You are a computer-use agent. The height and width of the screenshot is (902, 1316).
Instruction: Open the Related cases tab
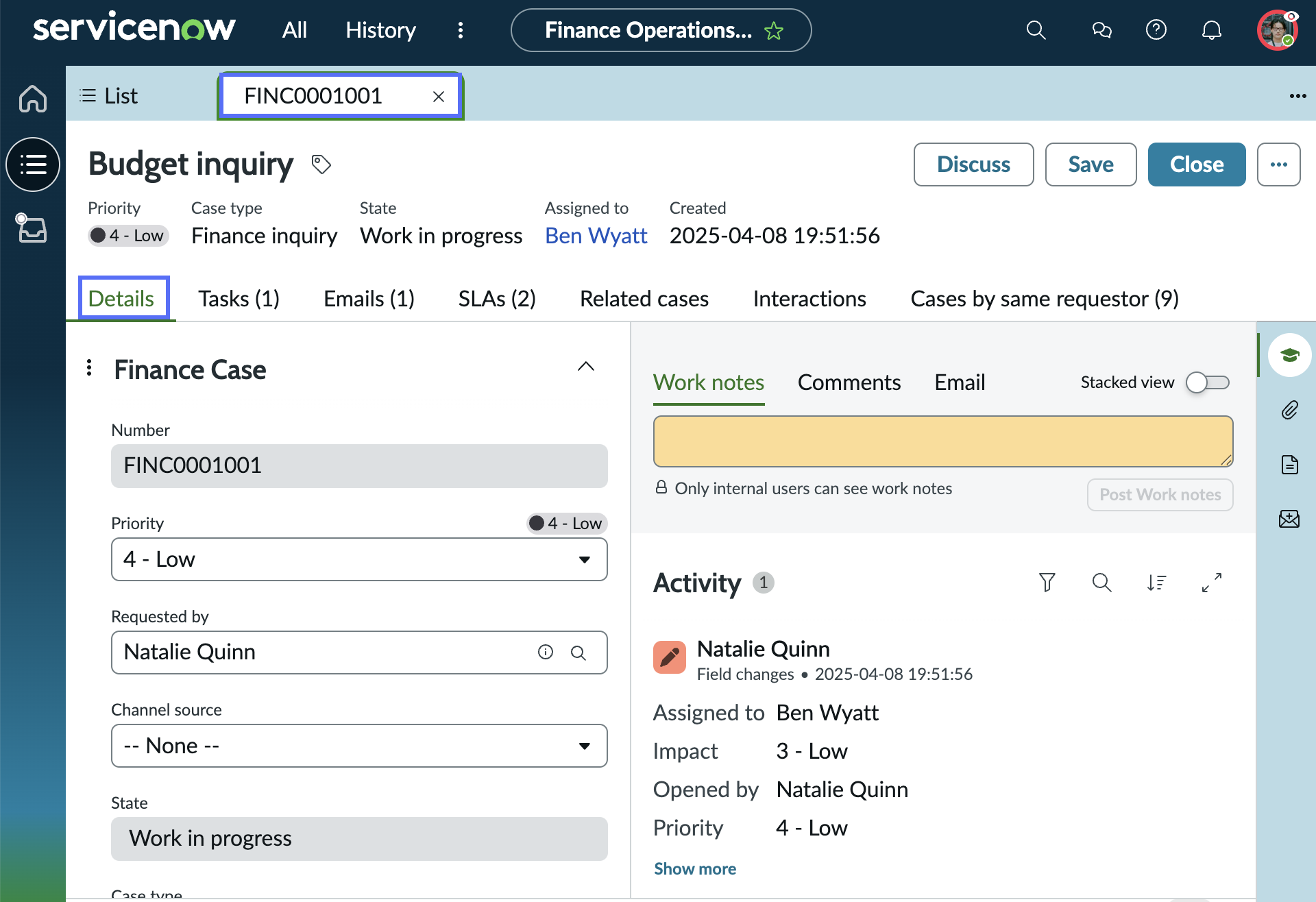point(644,299)
